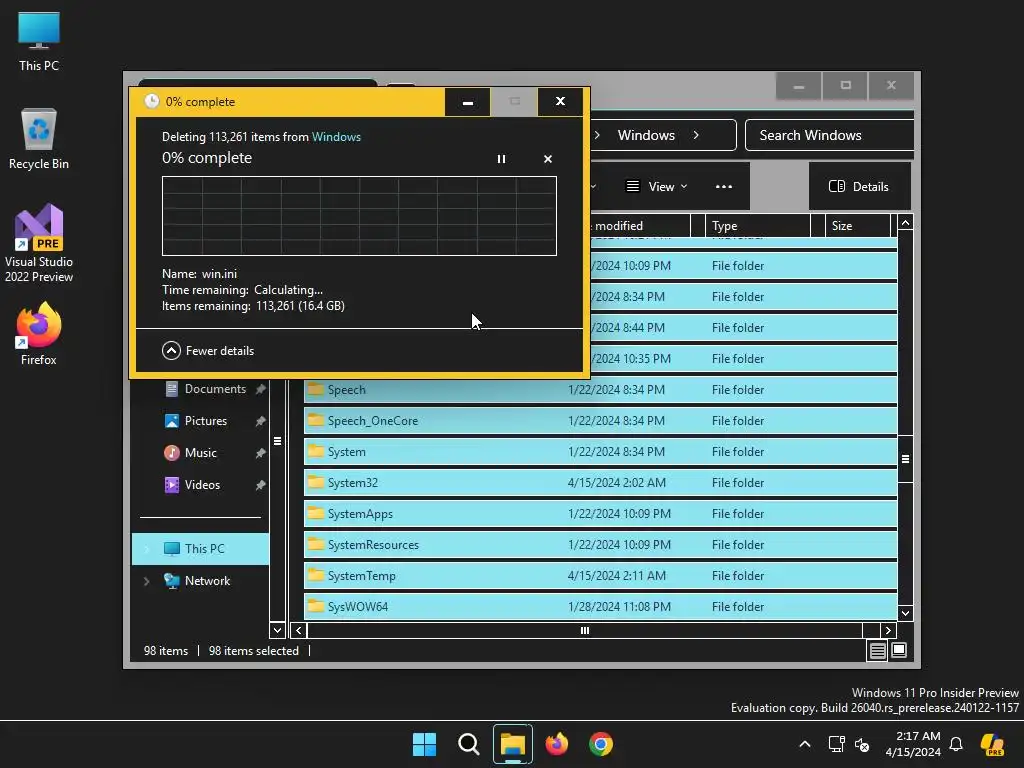Pause the delete operation
This screenshot has width=1024, height=768.
click(x=501, y=159)
